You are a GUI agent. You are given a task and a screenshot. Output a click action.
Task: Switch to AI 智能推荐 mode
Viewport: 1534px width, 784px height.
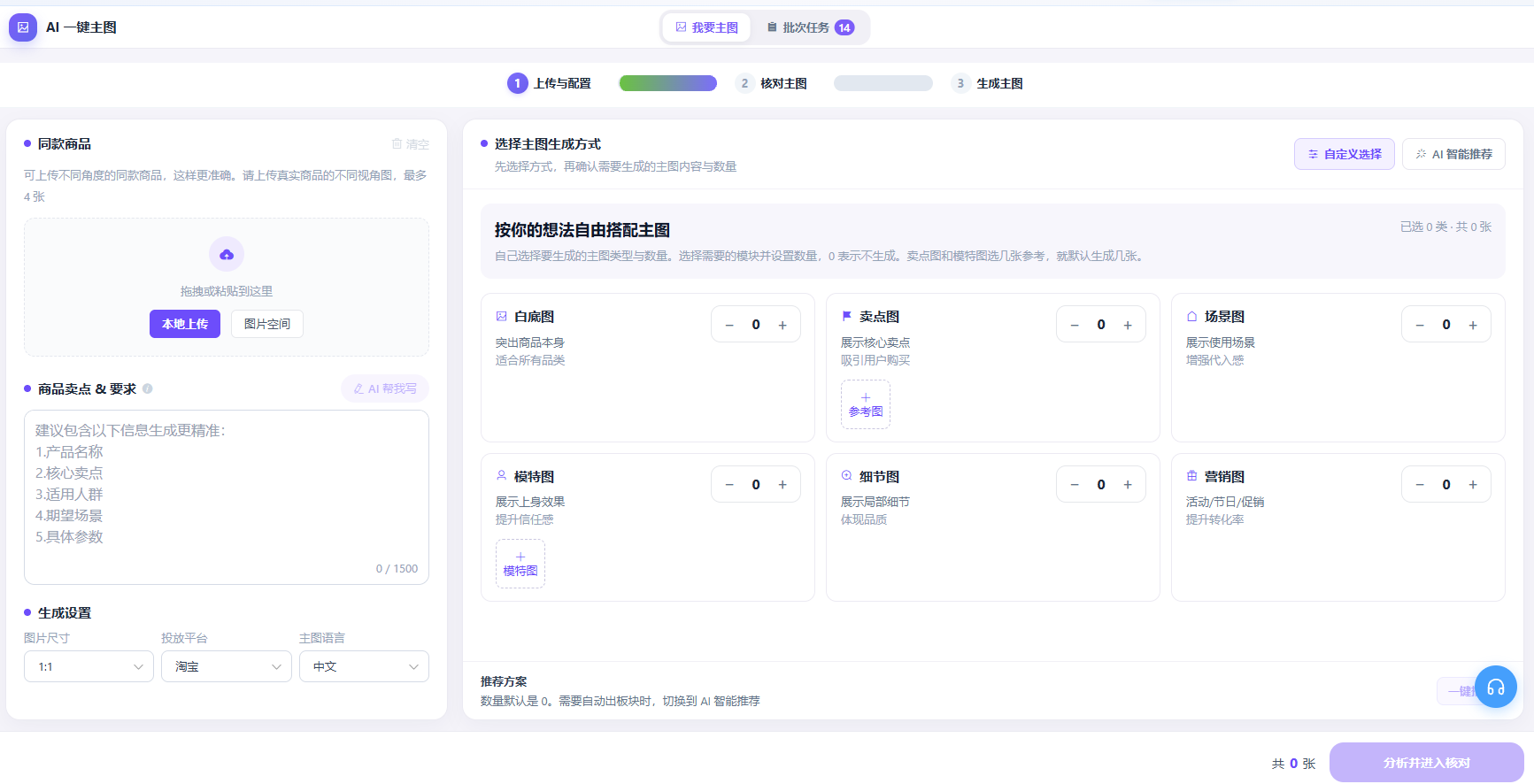[x=1453, y=154]
